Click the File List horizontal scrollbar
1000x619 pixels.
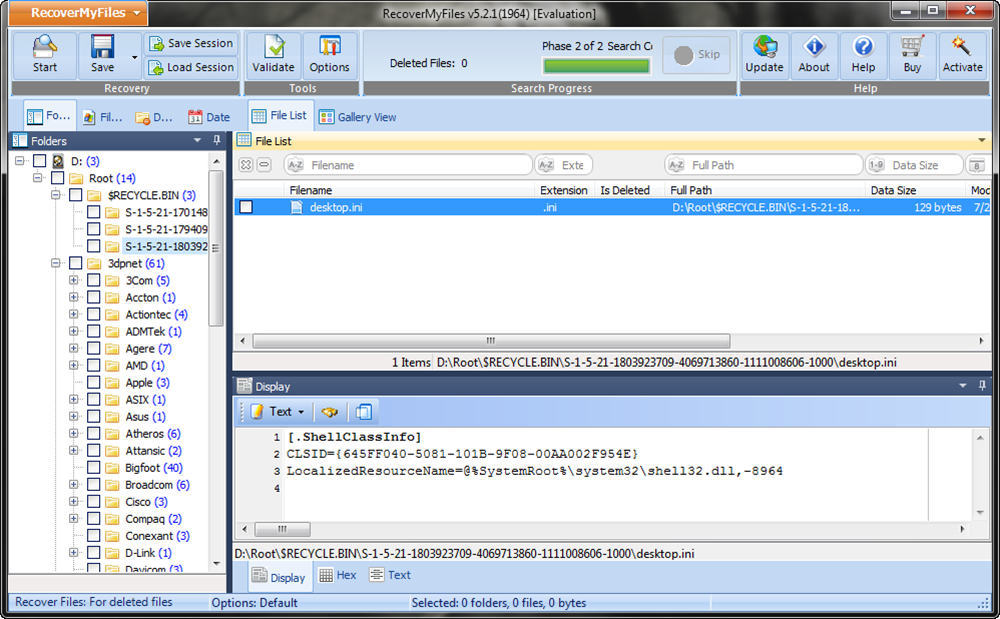pyautogui.click(x=490, y=340)
